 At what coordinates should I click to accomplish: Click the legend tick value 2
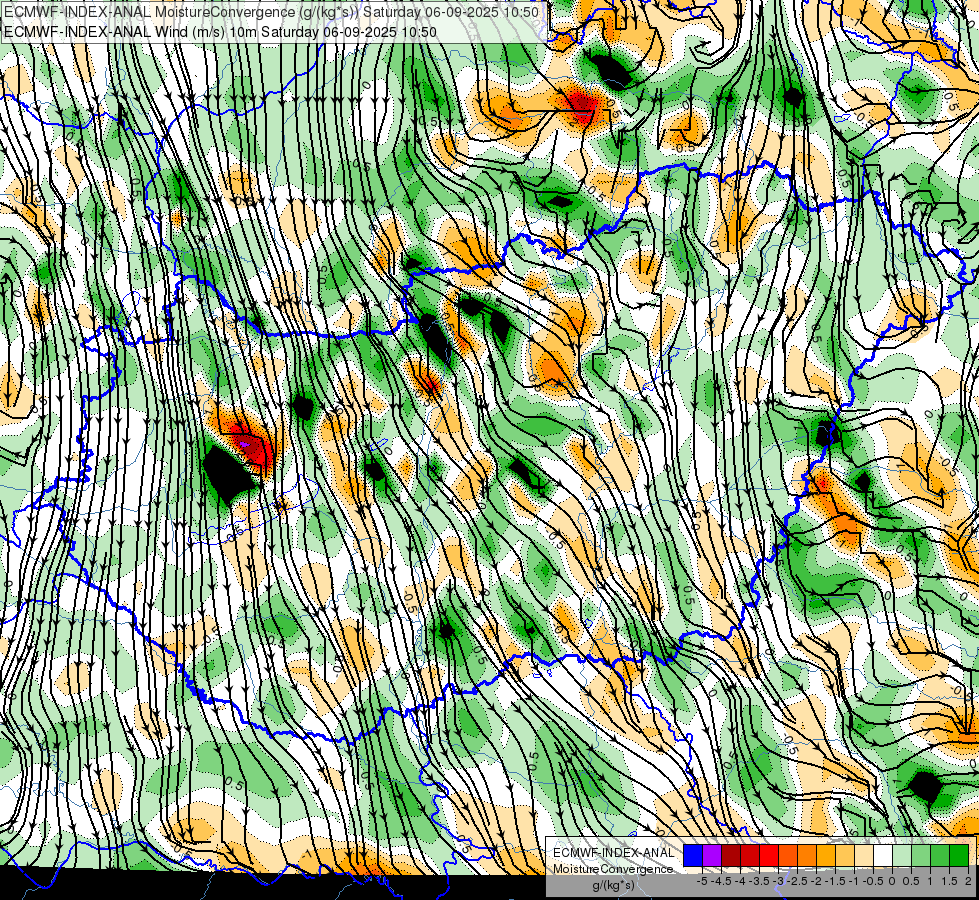tap(968, 881)
